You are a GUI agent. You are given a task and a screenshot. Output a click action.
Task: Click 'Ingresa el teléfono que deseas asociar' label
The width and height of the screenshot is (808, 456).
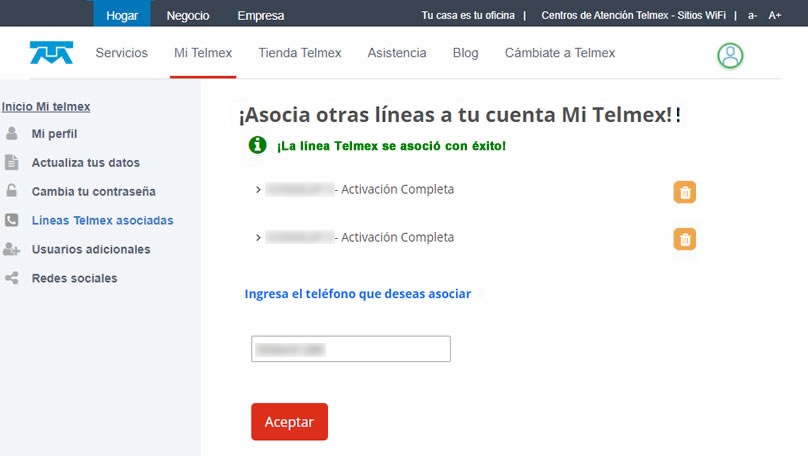[358, 294]
